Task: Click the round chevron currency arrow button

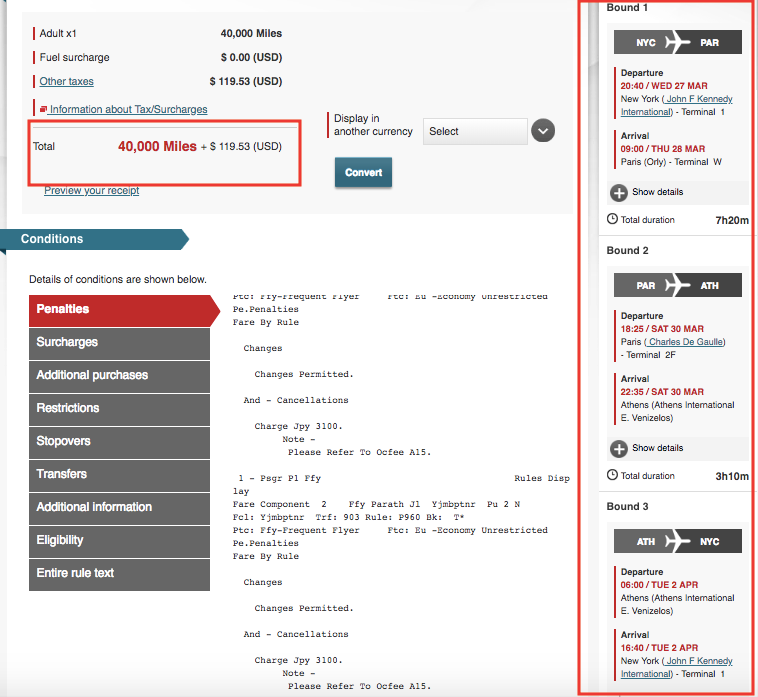Action: [542, 131]
